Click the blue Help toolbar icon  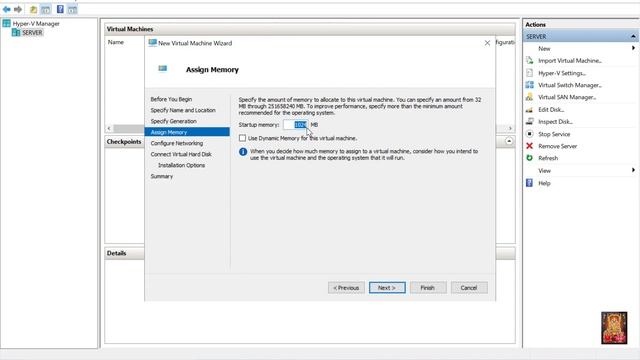coord(60,9)
